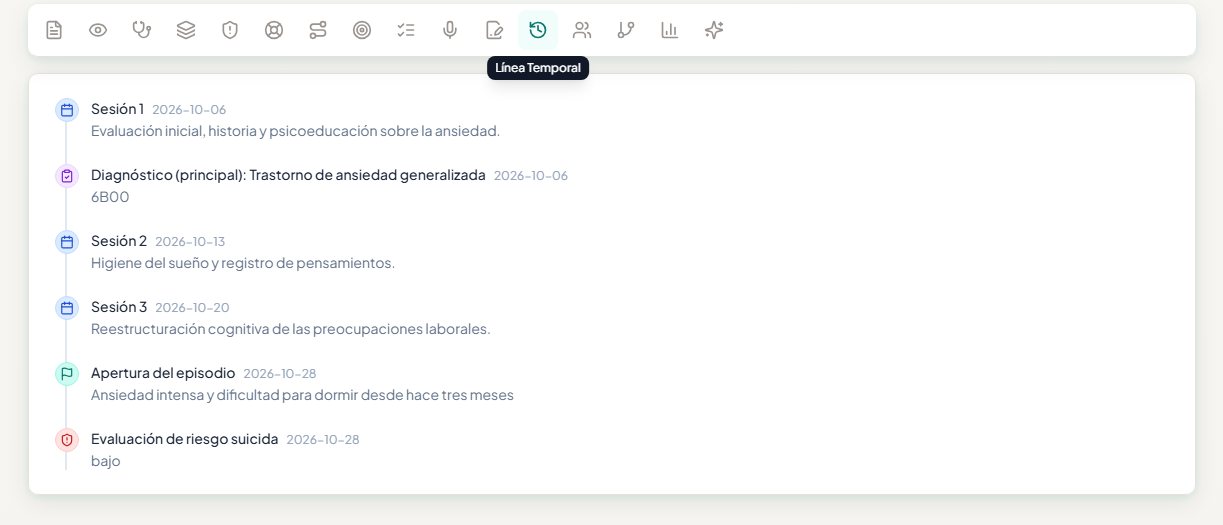Select the "Sesión 2" title
Image resolution: width=1223 pixels, height=525 pixels.
point(119,241)
